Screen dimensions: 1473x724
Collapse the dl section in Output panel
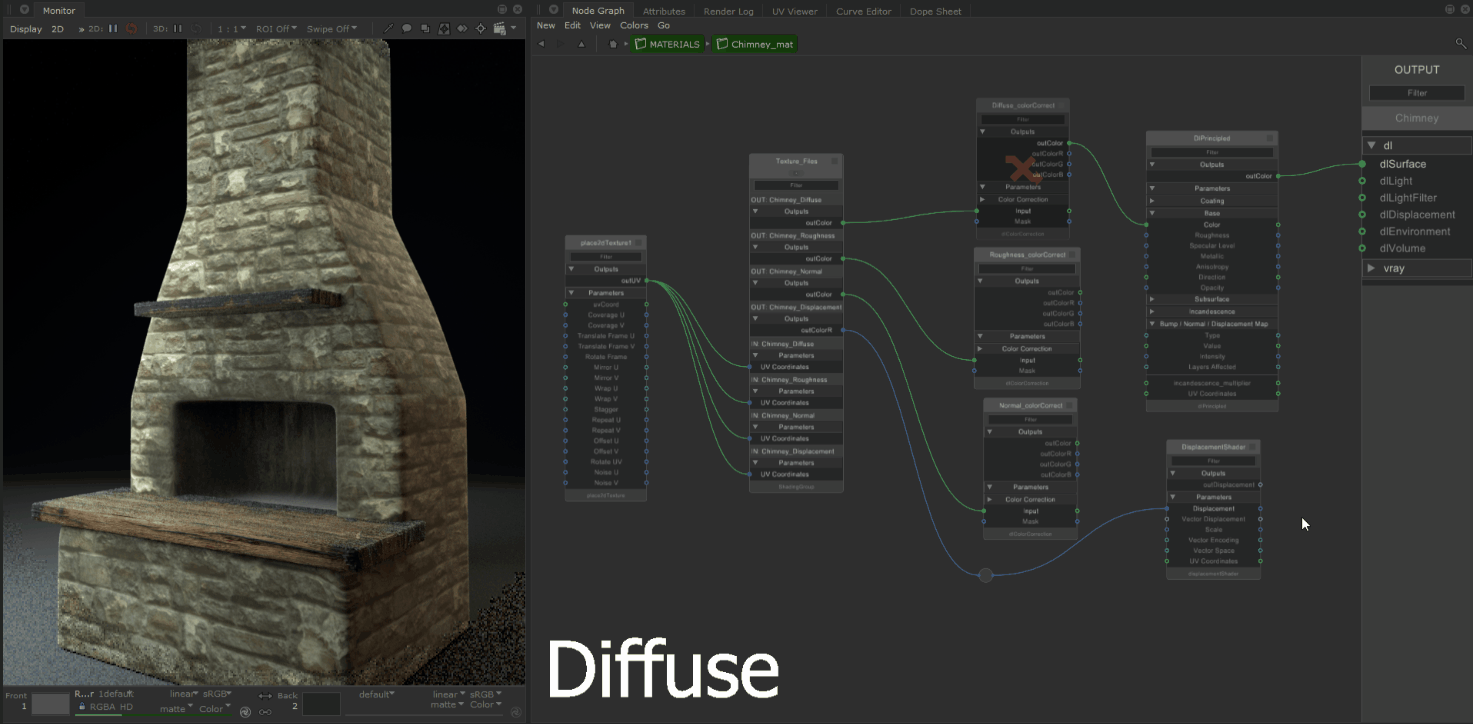(1372, 146)
